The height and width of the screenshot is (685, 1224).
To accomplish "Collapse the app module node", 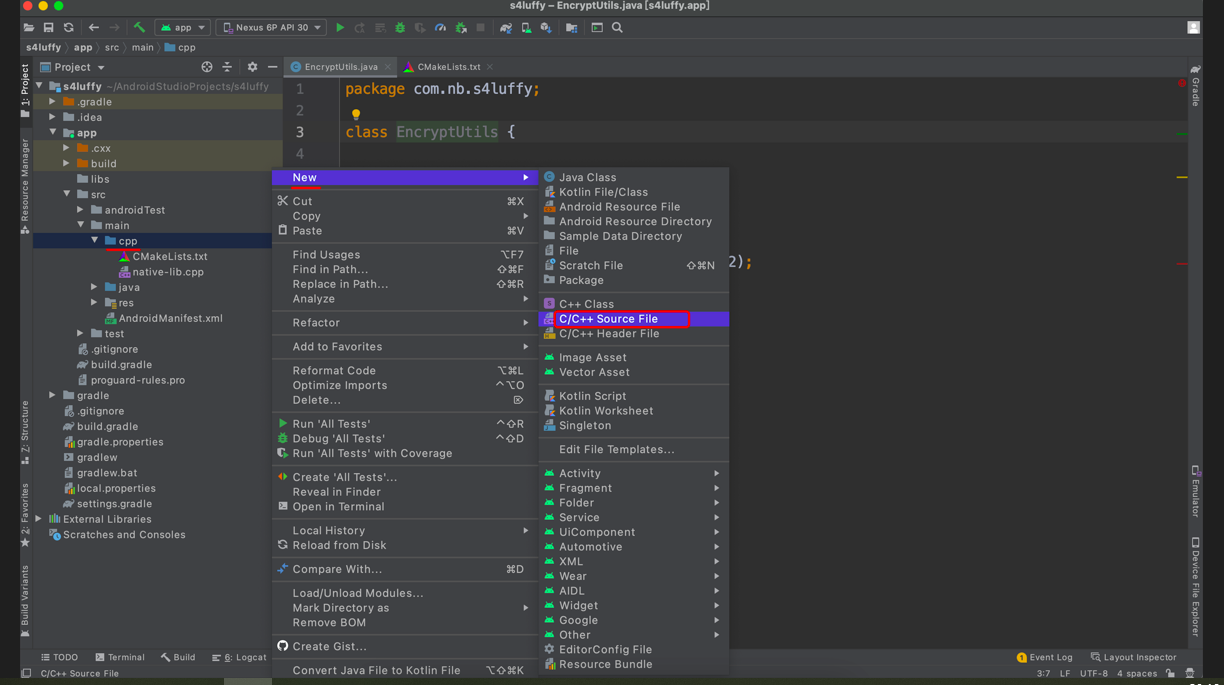I will point(53,132).
